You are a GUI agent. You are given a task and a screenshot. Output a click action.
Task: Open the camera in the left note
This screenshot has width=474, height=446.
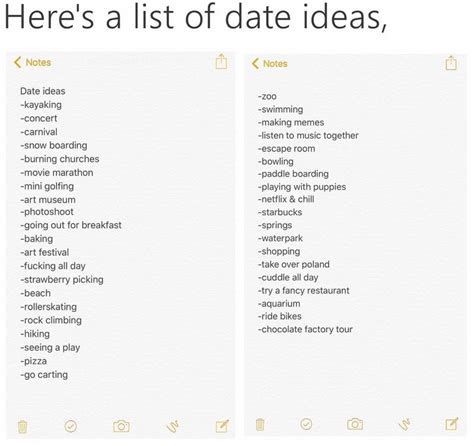pos(121,426)
